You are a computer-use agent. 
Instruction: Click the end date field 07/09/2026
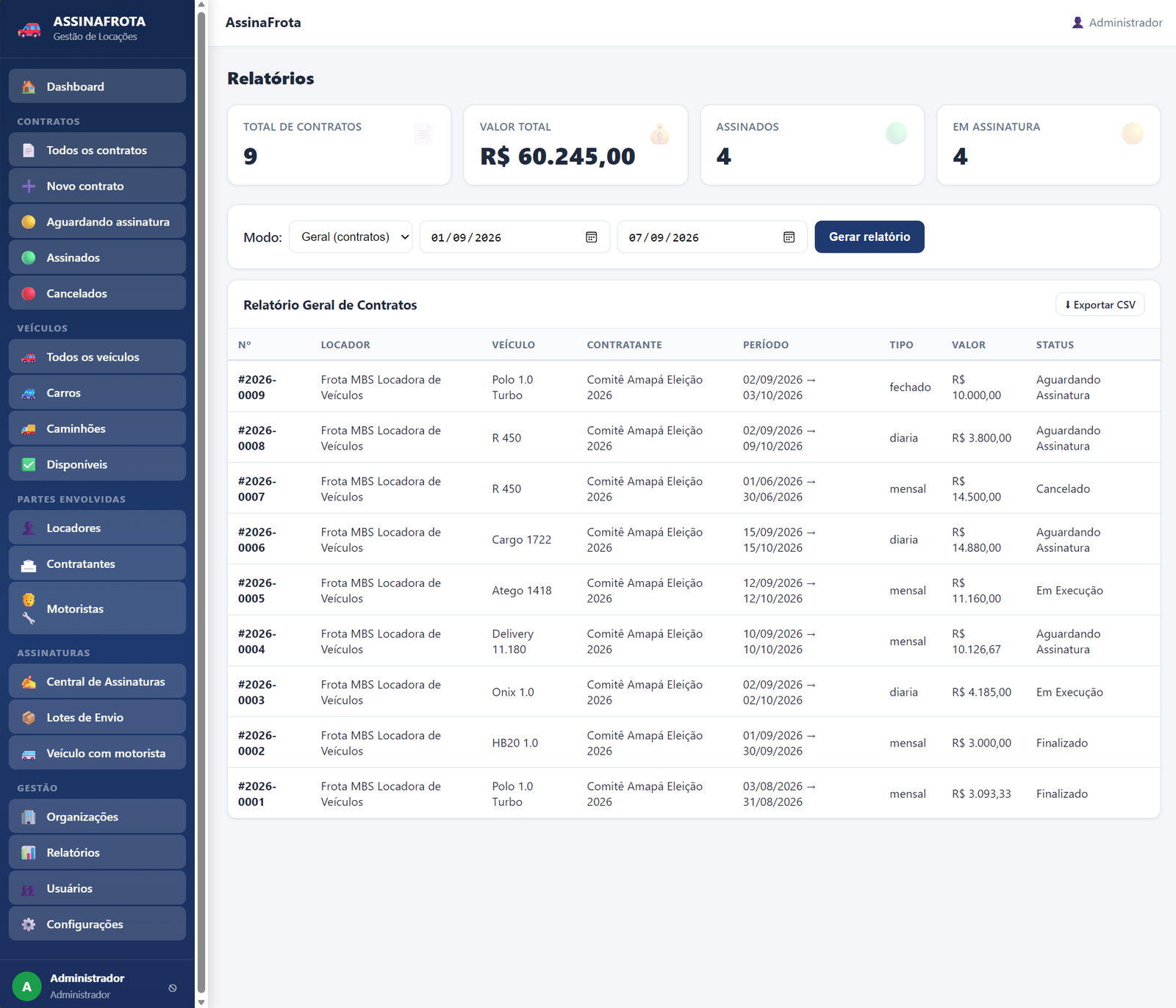[712, 237]
